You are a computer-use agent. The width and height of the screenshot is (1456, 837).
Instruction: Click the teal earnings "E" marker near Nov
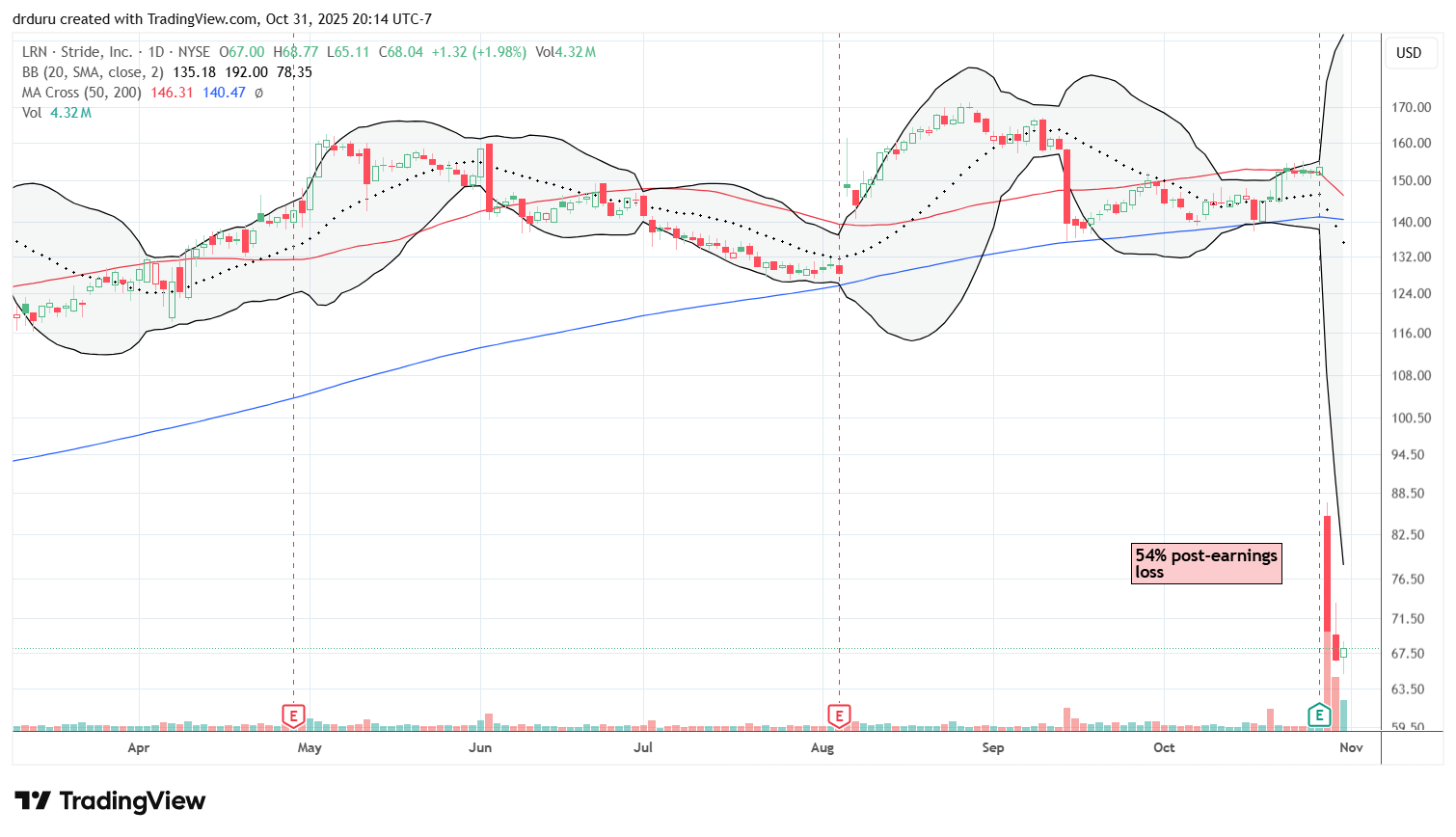coord(1317,716)
